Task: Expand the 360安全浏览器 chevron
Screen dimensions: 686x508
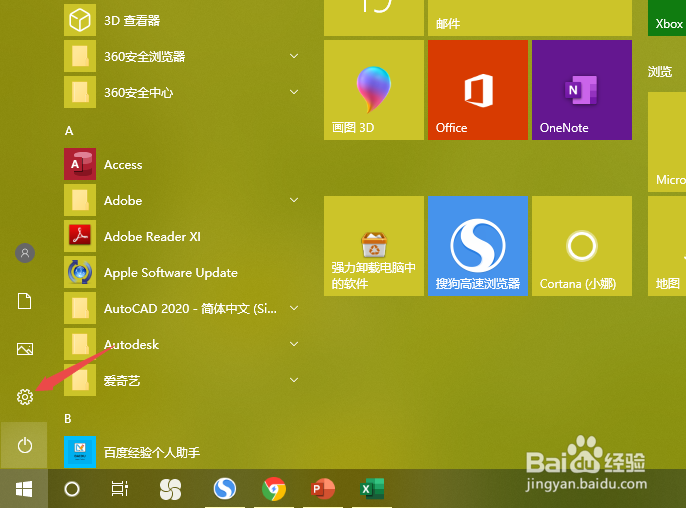Action: 294,56
